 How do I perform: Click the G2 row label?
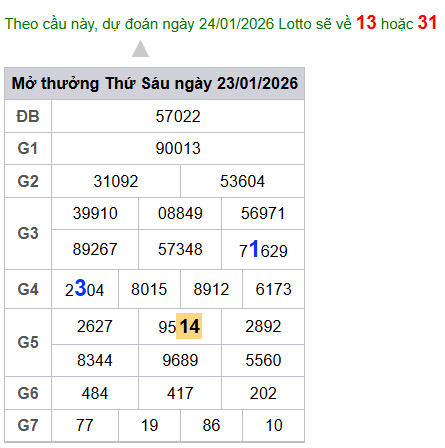coord(28,181)
